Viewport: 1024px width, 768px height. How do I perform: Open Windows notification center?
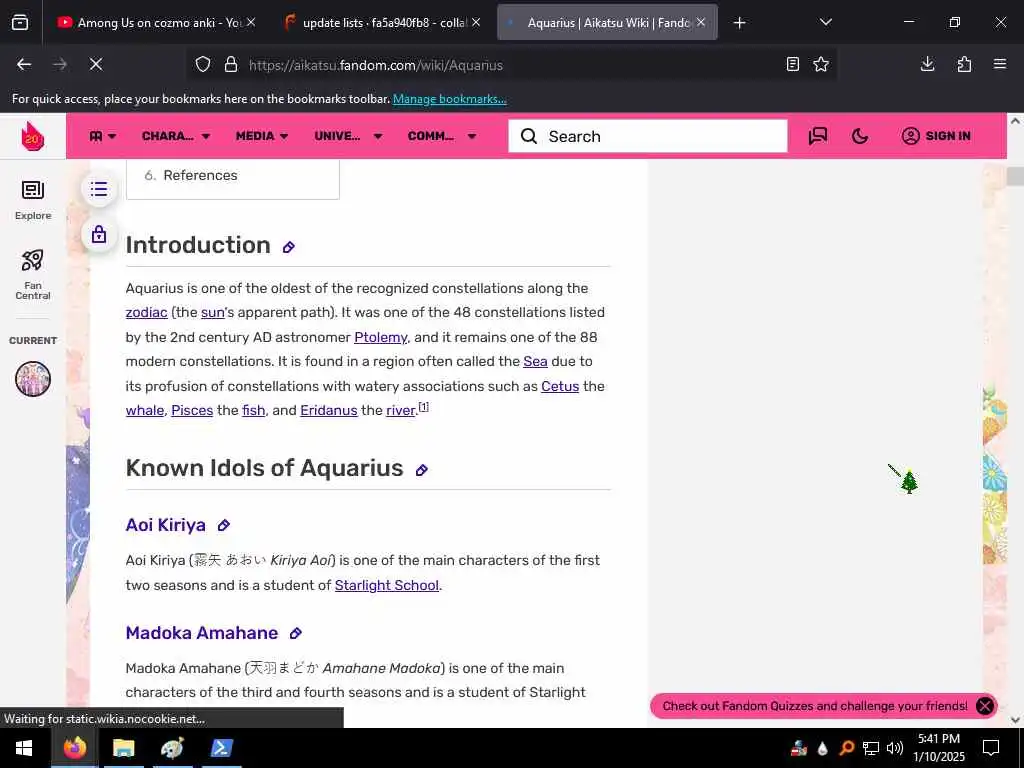click(991, 748)
